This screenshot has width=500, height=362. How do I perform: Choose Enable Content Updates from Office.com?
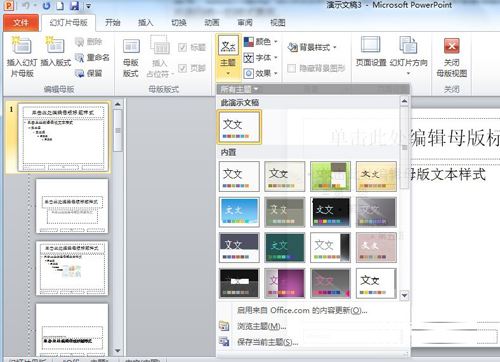point(302,310)
